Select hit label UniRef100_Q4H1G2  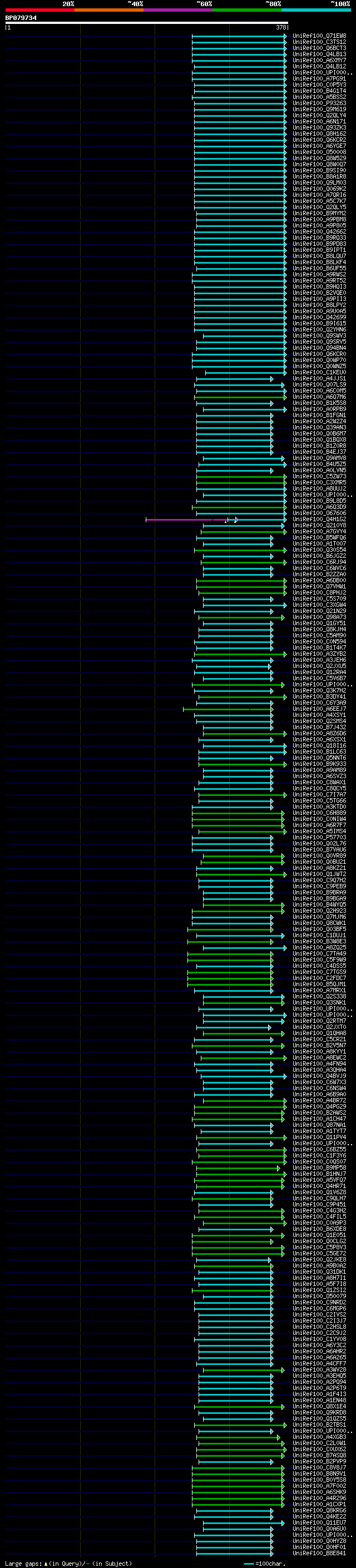[319, 519]
